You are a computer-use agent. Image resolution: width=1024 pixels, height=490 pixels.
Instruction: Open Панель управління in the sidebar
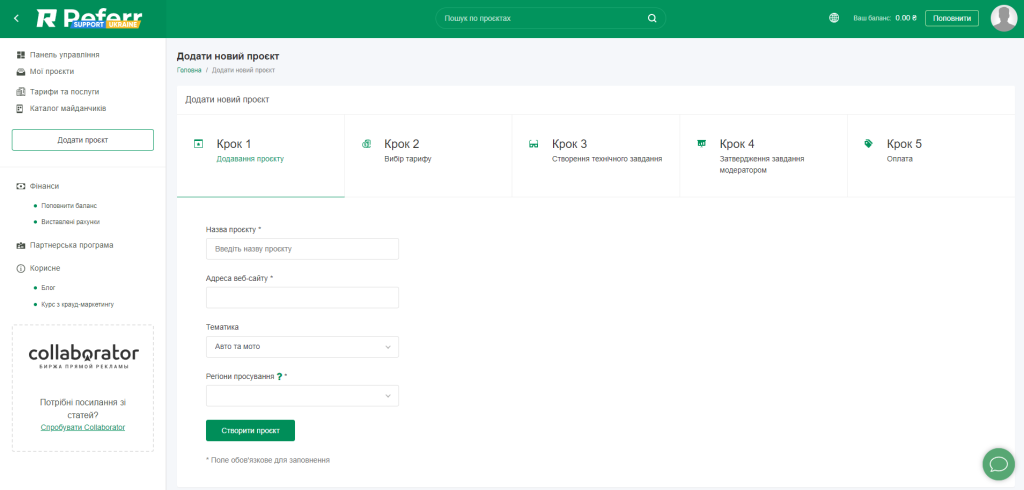click(x=64, y=55)
